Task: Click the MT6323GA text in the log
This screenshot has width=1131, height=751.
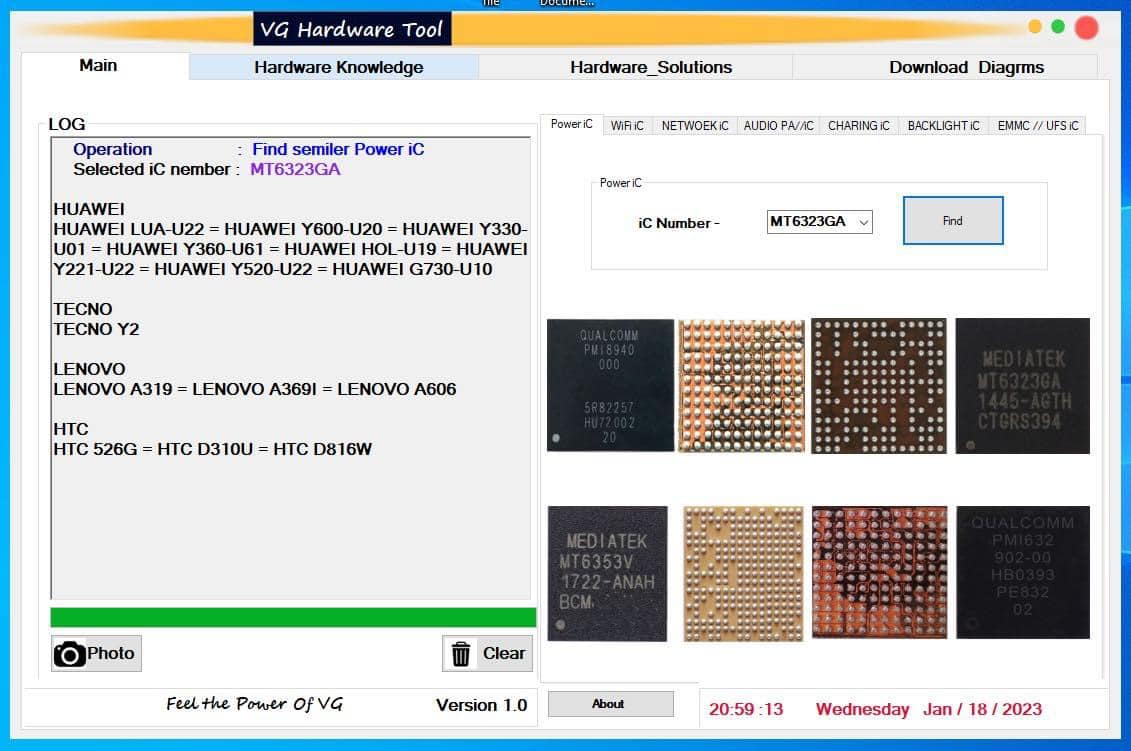Action: click(x=295, y=170)
